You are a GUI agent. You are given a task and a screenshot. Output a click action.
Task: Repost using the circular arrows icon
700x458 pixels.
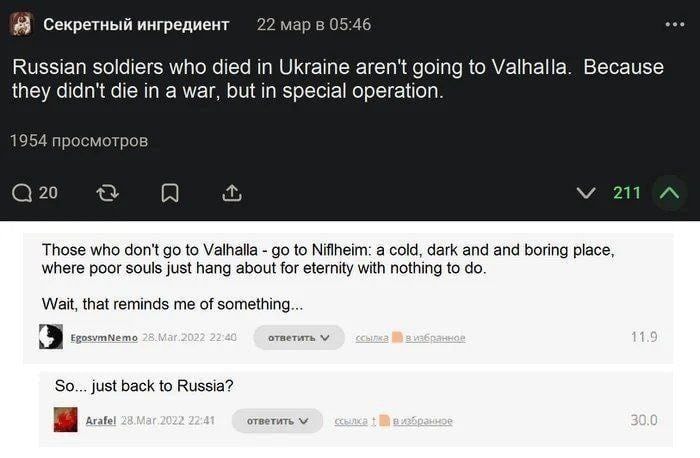107,192
